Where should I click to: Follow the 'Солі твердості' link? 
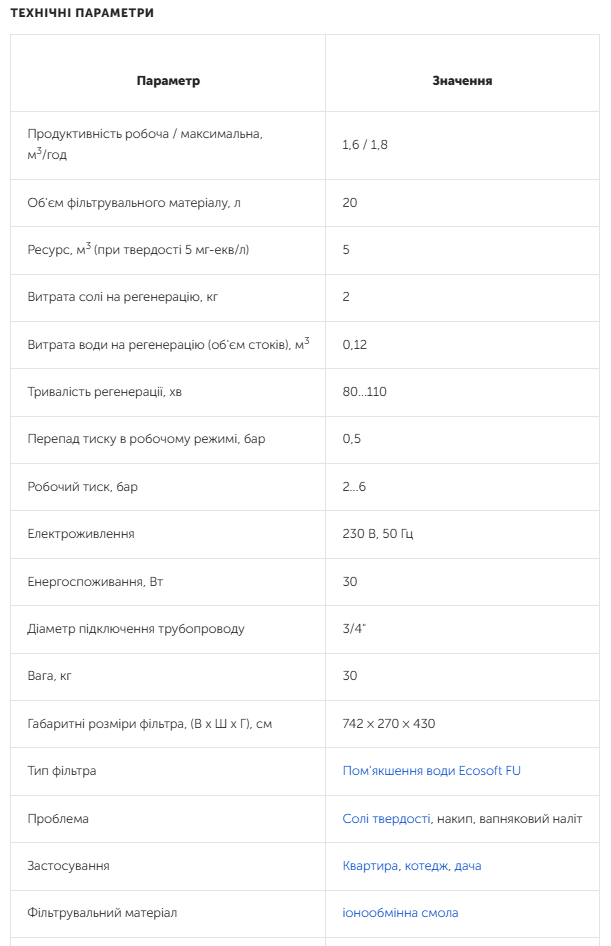[x=386, y=819]
